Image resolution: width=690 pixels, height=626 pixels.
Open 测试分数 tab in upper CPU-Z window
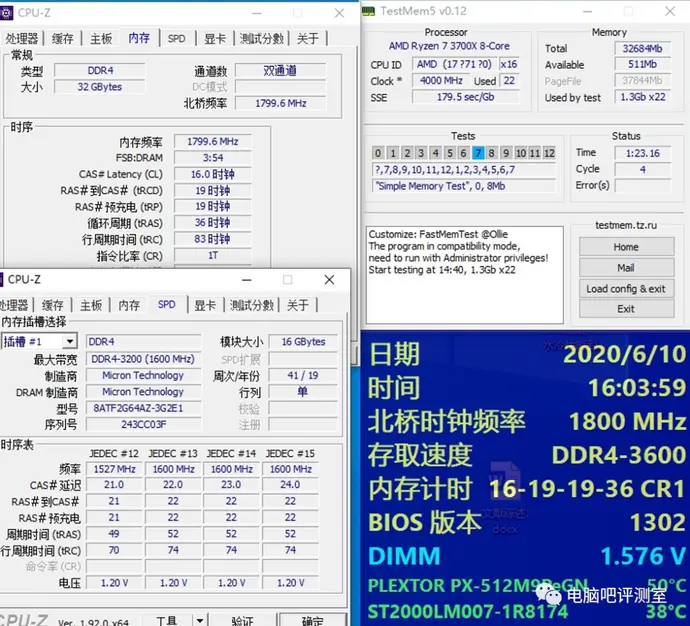pyautogui.click(x=263, y=38)
